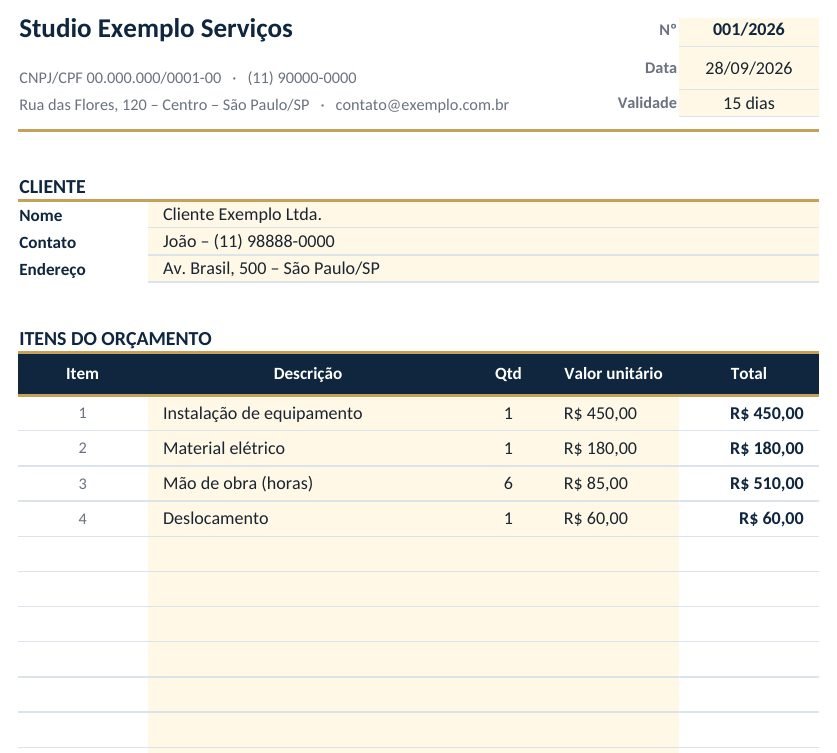Click the date value 28/09/2026
Screen dimensions: 837x753
click(748, 68)
